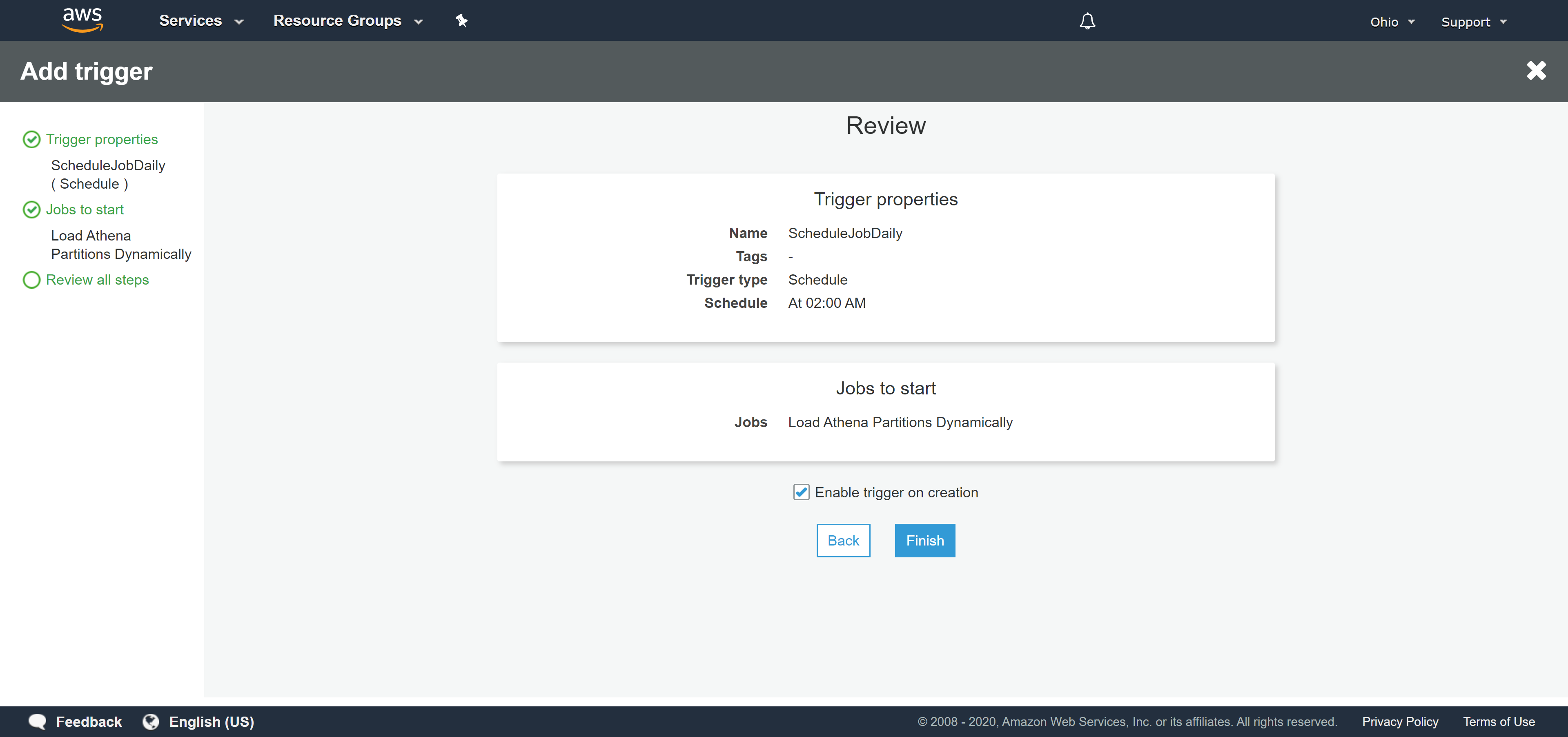Open the Privacy Policy link
Image resolution: width=1568 pixels, height=737 pixels.
pyautogui.click(x=1399, y=721)
